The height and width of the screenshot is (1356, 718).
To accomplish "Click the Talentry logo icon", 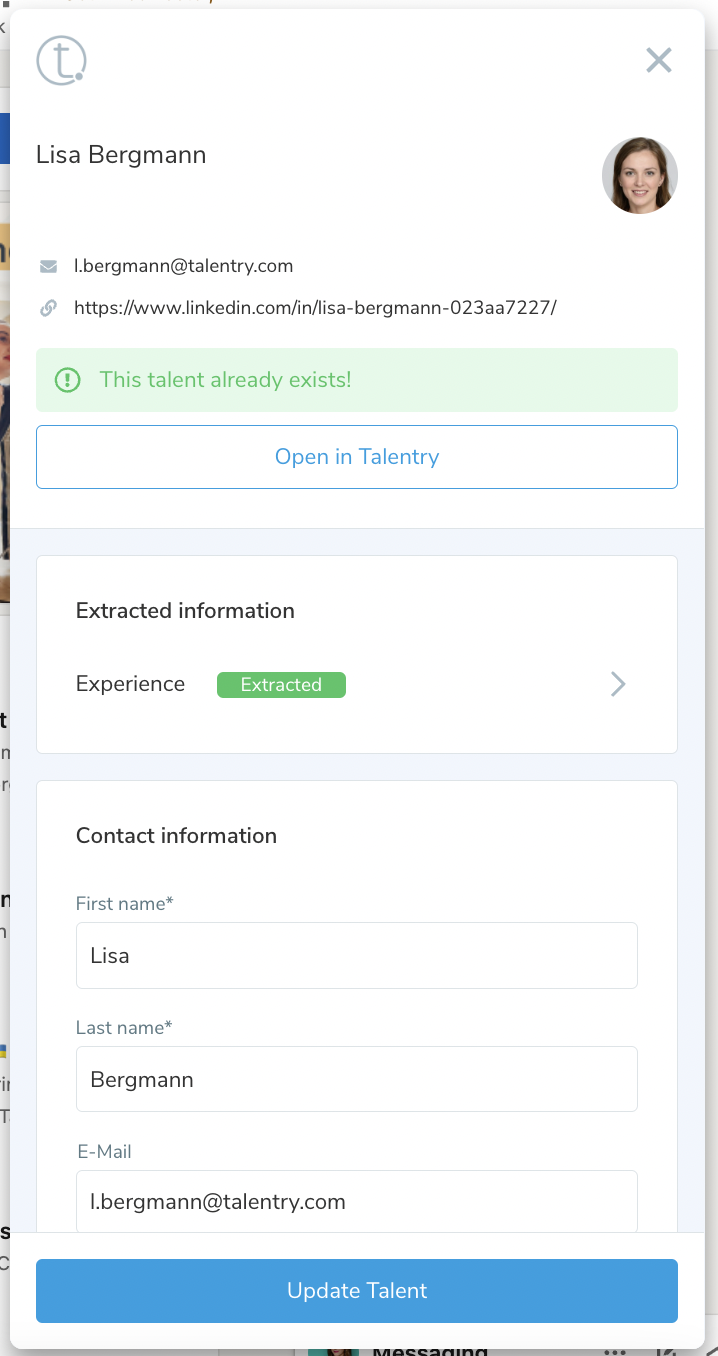I will pyautogui.click(x=61, y=61).
